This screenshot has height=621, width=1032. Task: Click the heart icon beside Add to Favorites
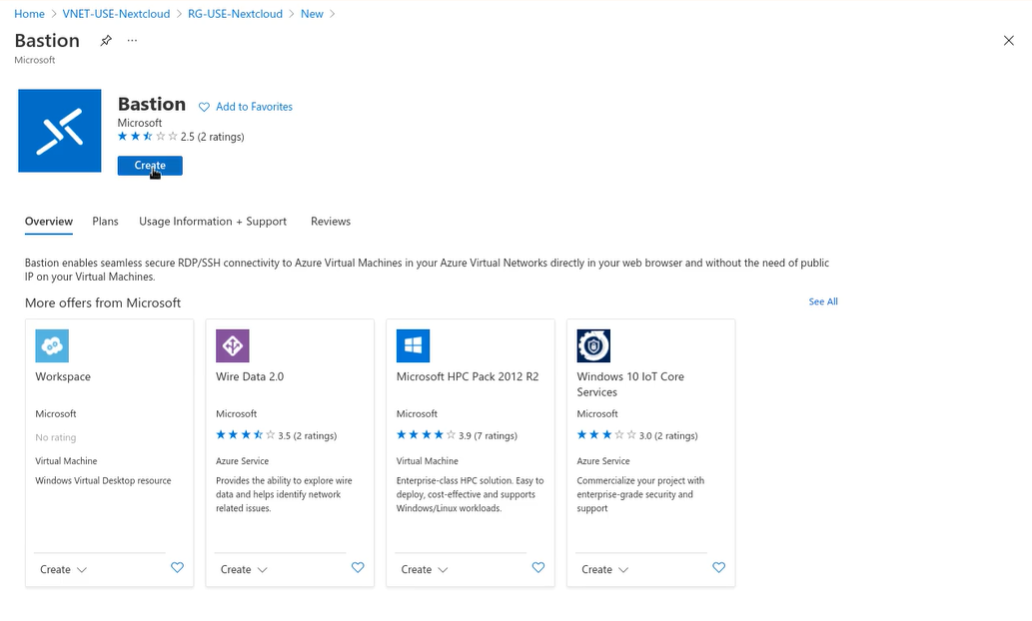(x=204, y=107)
